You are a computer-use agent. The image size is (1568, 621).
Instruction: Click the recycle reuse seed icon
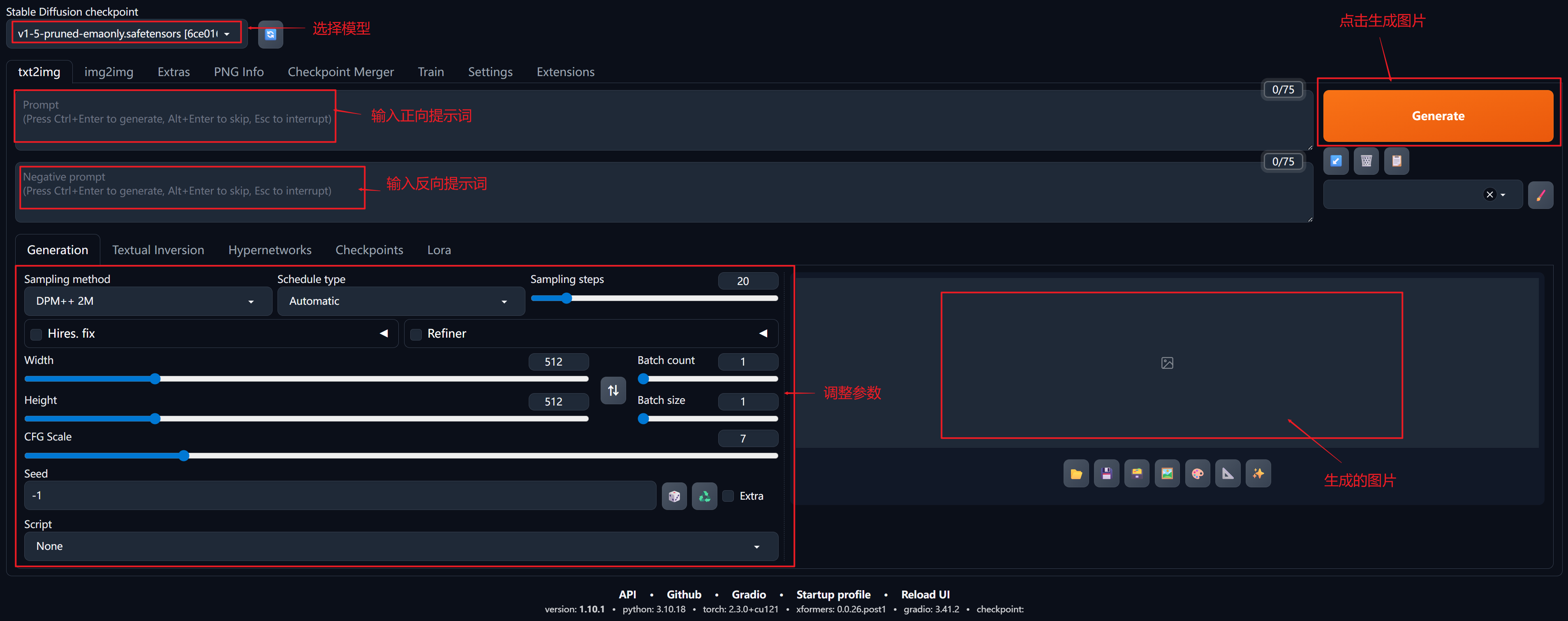tap(704, 496)
